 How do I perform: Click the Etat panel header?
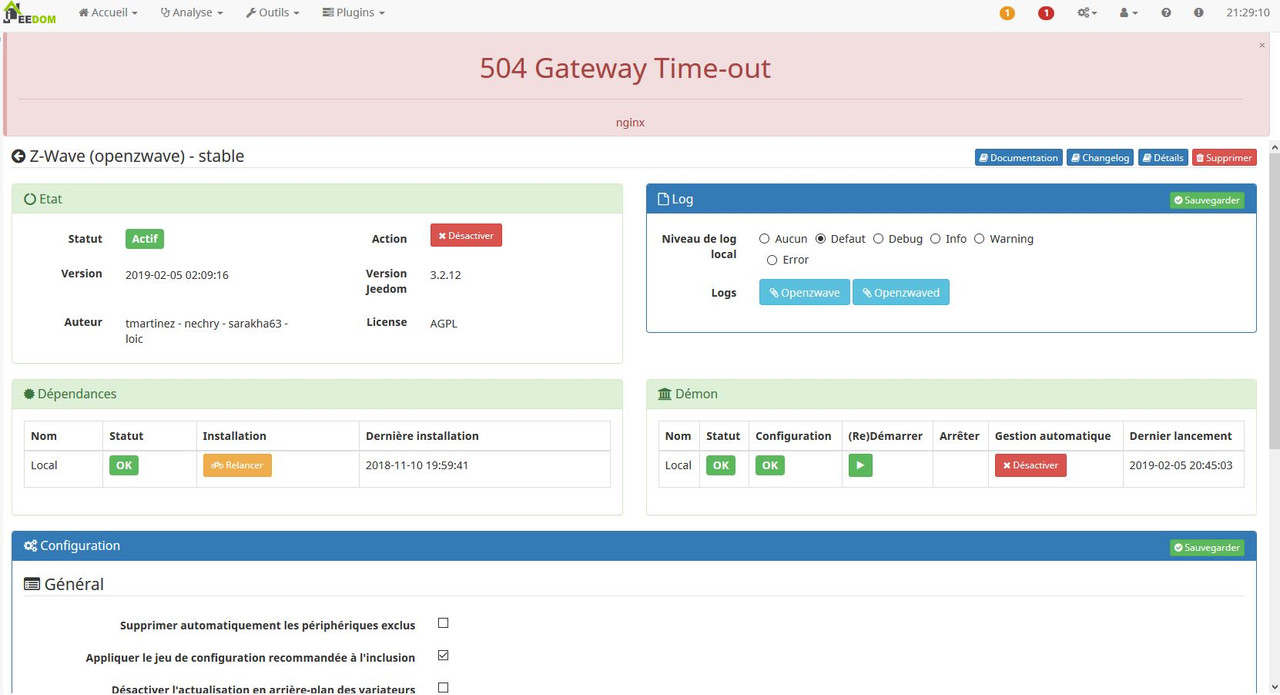(x=317, y=199)
